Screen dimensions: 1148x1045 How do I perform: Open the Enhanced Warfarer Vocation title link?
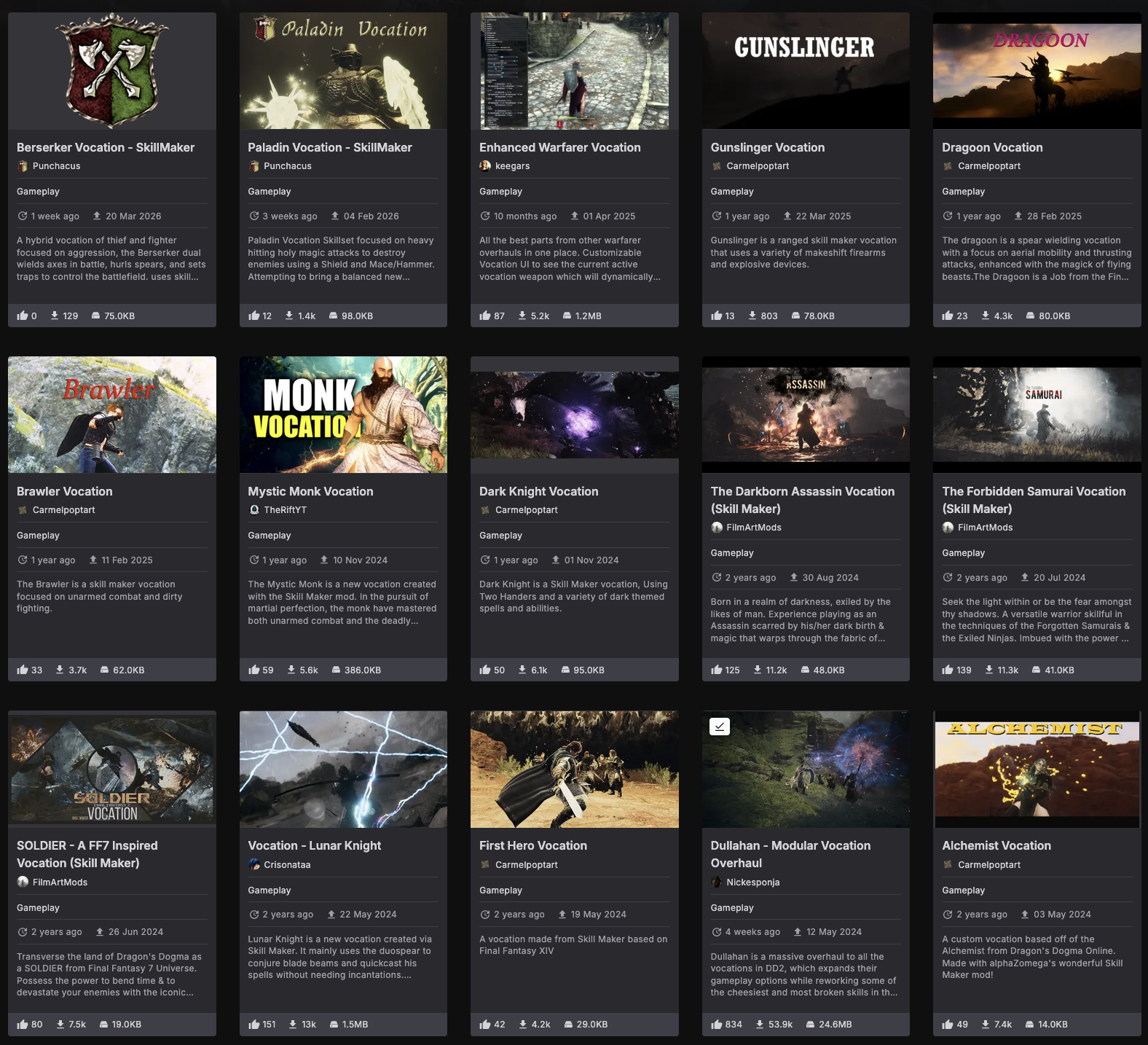(560, 147)
